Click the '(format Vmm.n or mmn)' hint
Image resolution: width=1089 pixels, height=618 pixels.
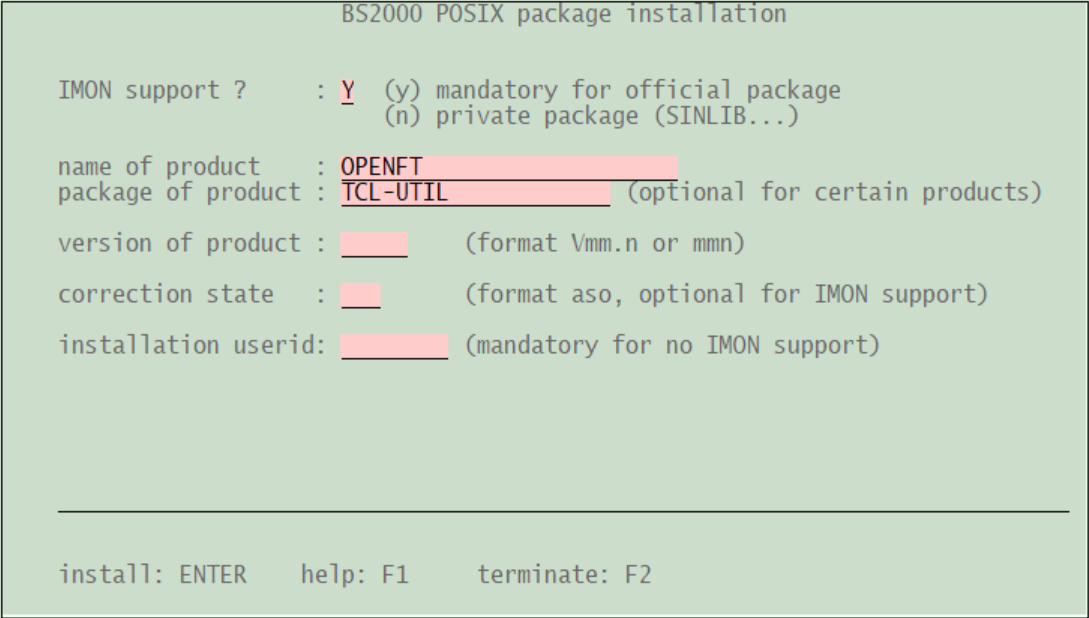tap(604, 244)
